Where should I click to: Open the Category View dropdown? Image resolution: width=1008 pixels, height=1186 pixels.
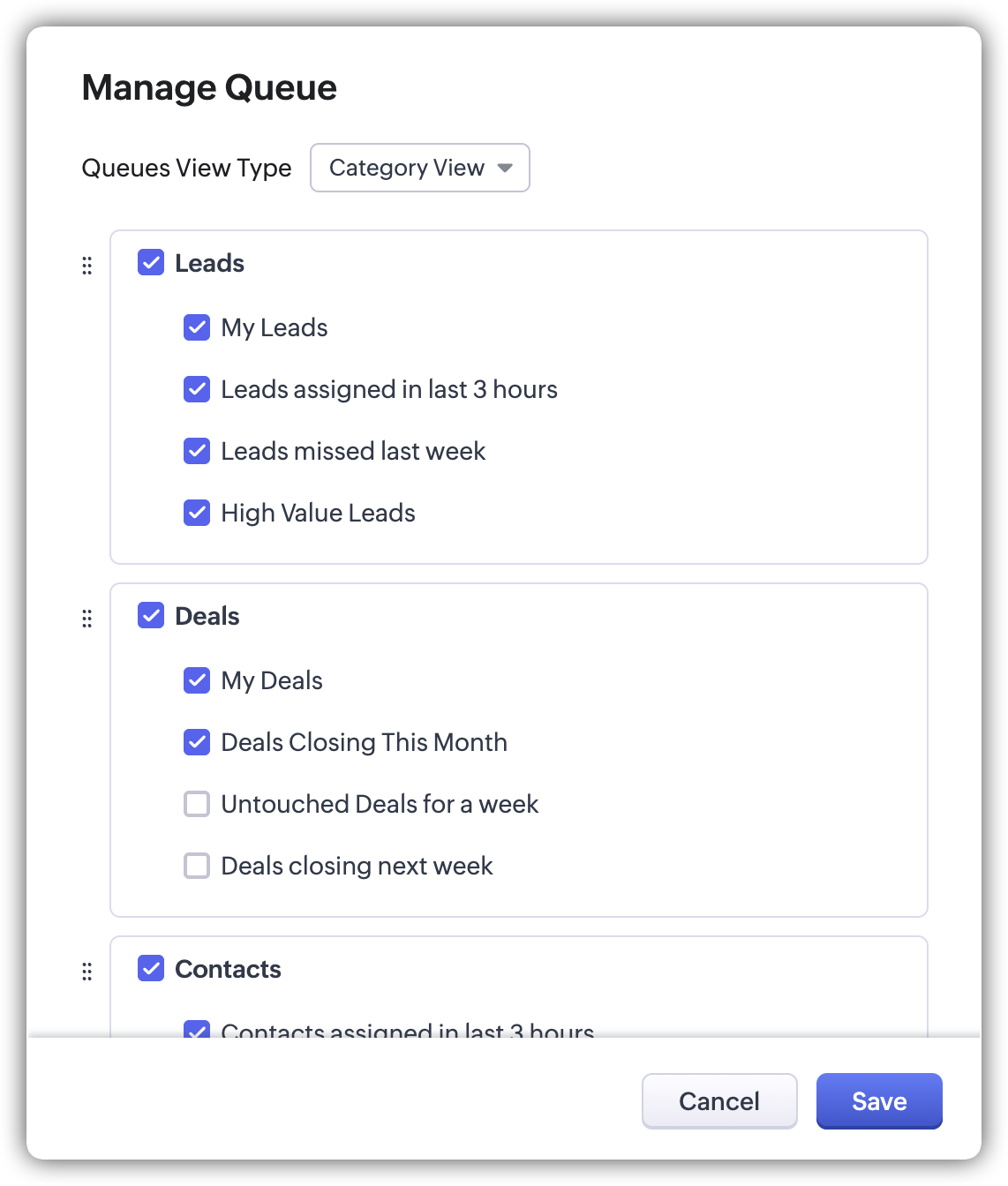coord(419,168)
